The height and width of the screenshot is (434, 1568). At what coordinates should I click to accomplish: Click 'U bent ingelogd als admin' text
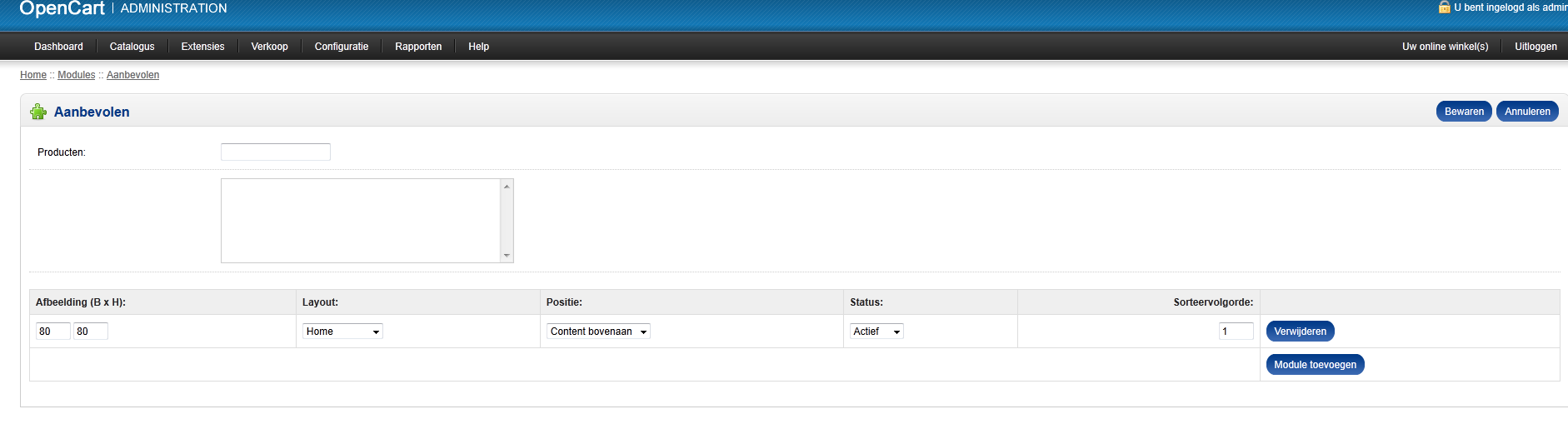(1511, 7)
